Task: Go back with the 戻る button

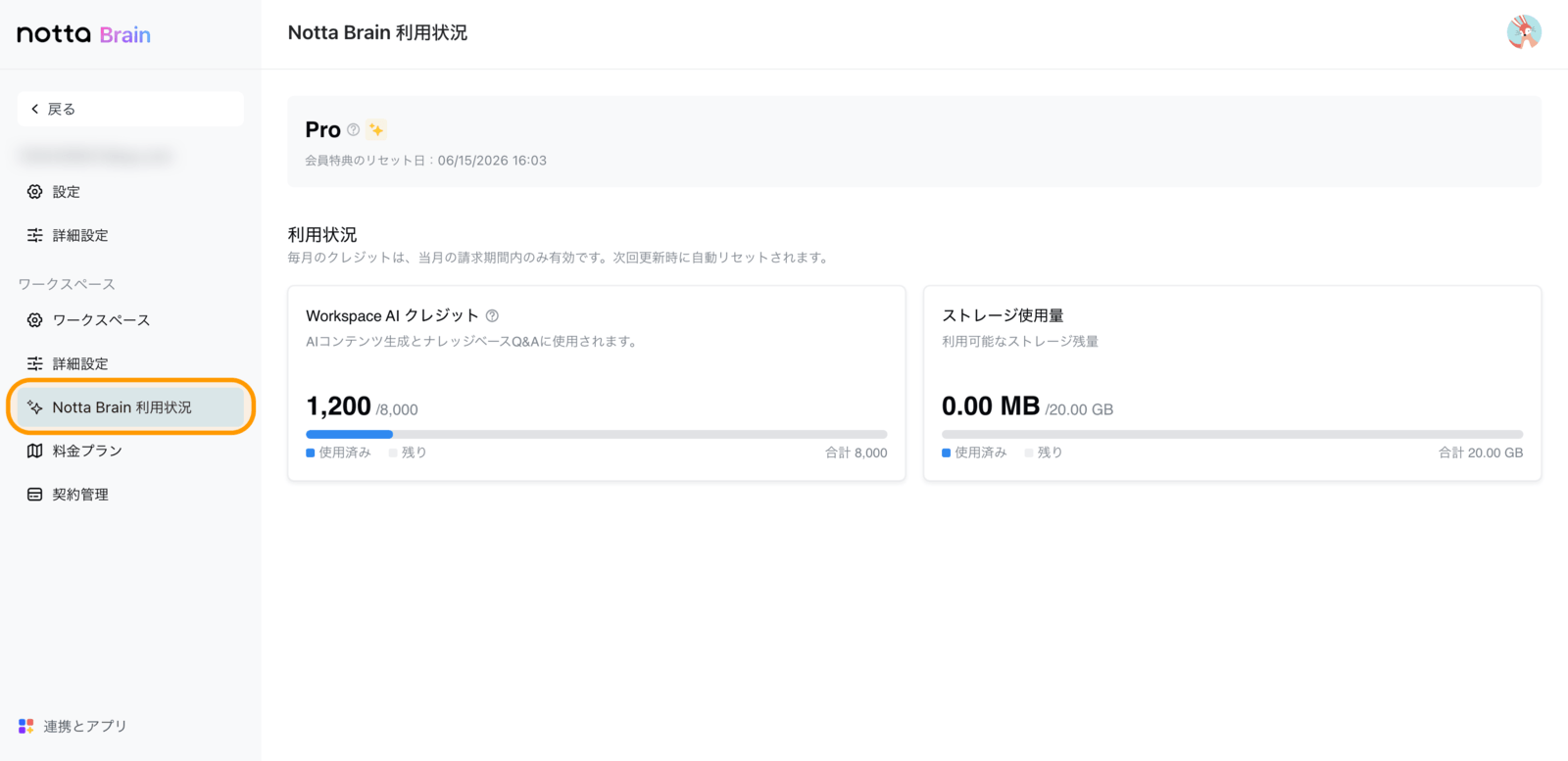Action: pyautogui.click(x=130, y=109)
